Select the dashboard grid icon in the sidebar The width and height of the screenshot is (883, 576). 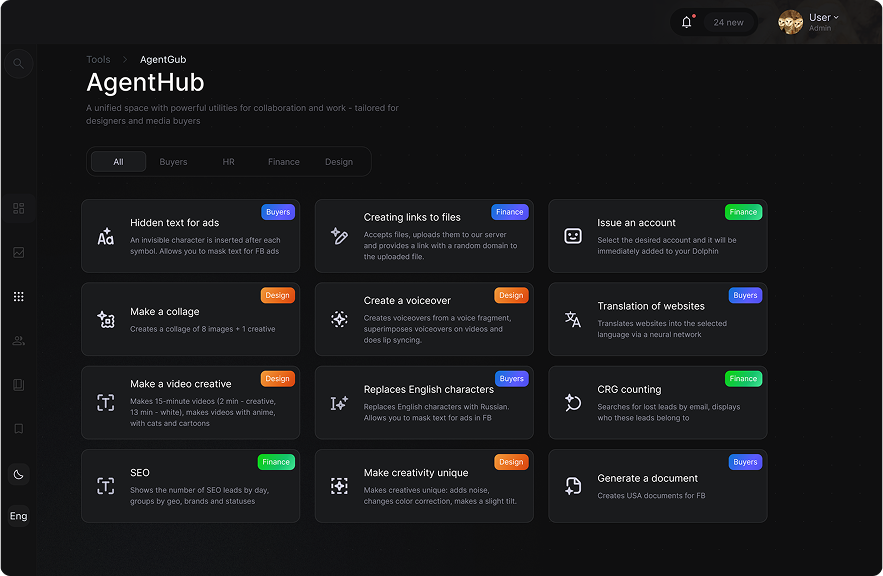18,208
